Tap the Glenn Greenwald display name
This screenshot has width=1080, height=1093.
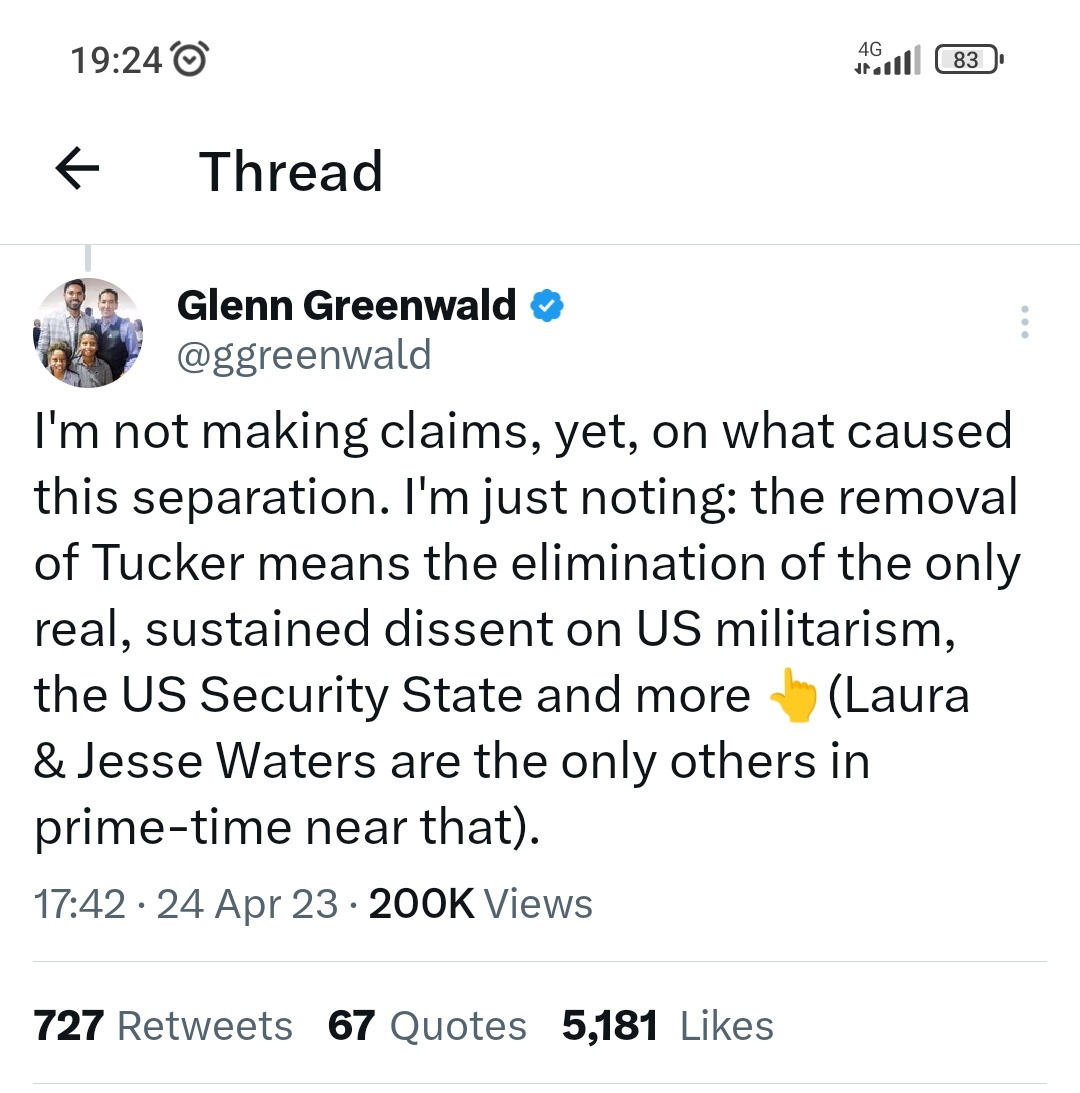pos(346,305)
